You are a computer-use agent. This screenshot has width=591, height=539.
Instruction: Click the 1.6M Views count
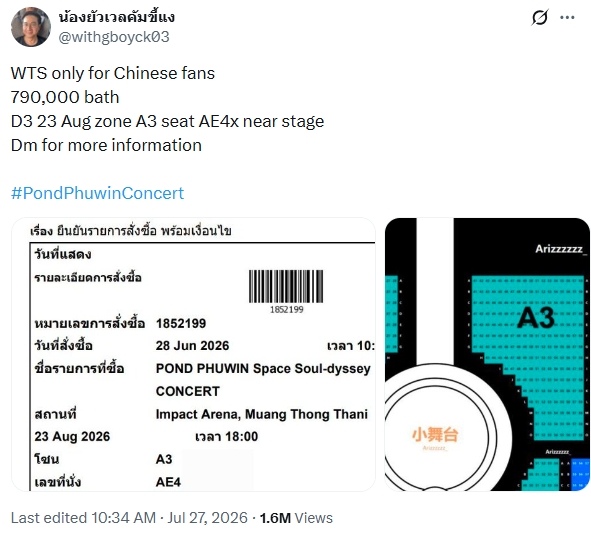tap(296, 518)
